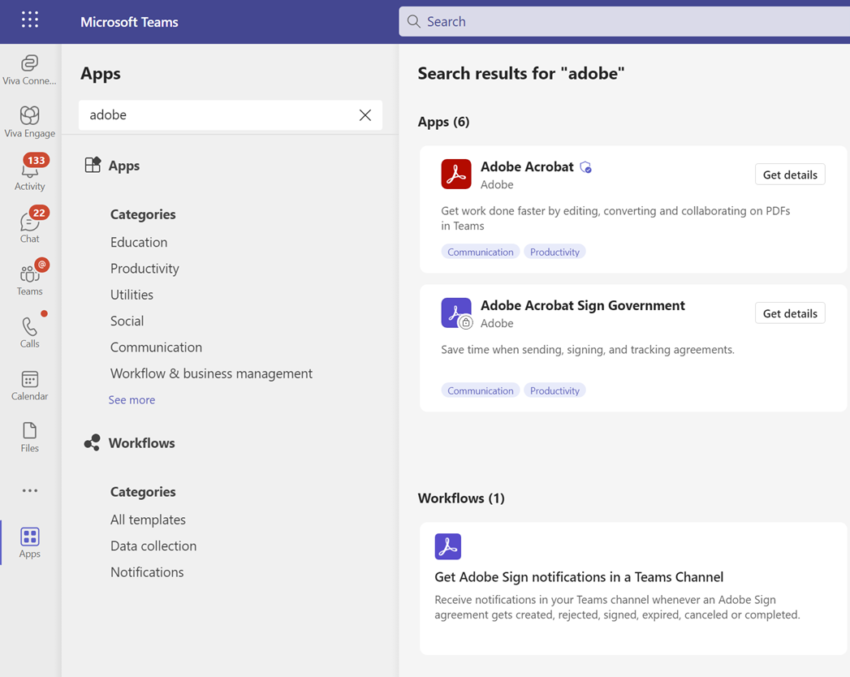Open the app launcher waffle icon
Screen dimensions: 850x677
tap(30, 20)
